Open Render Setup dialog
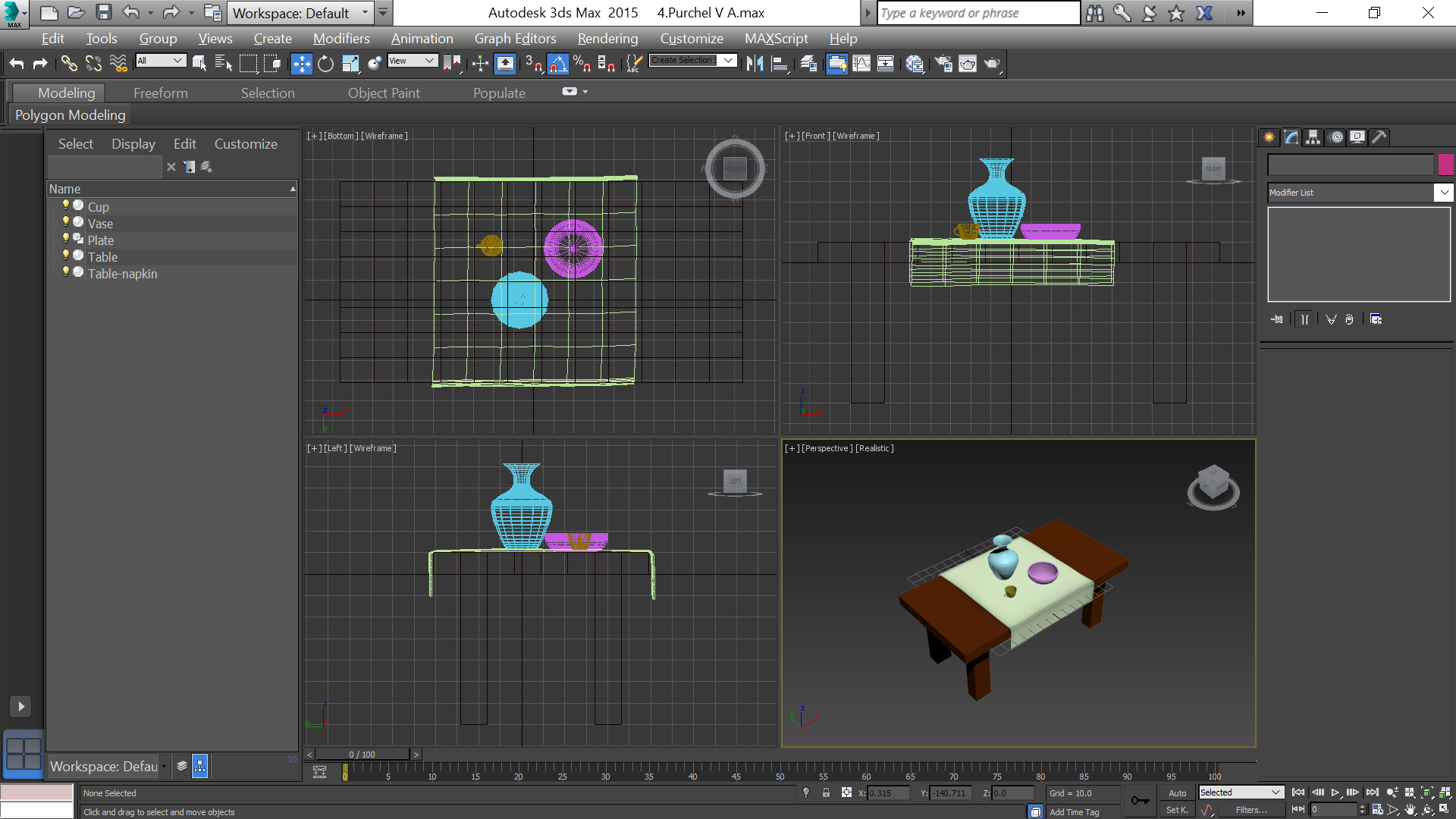This screenshot has width=1456, height=819. pyautogui.click(x=943, y=64)
